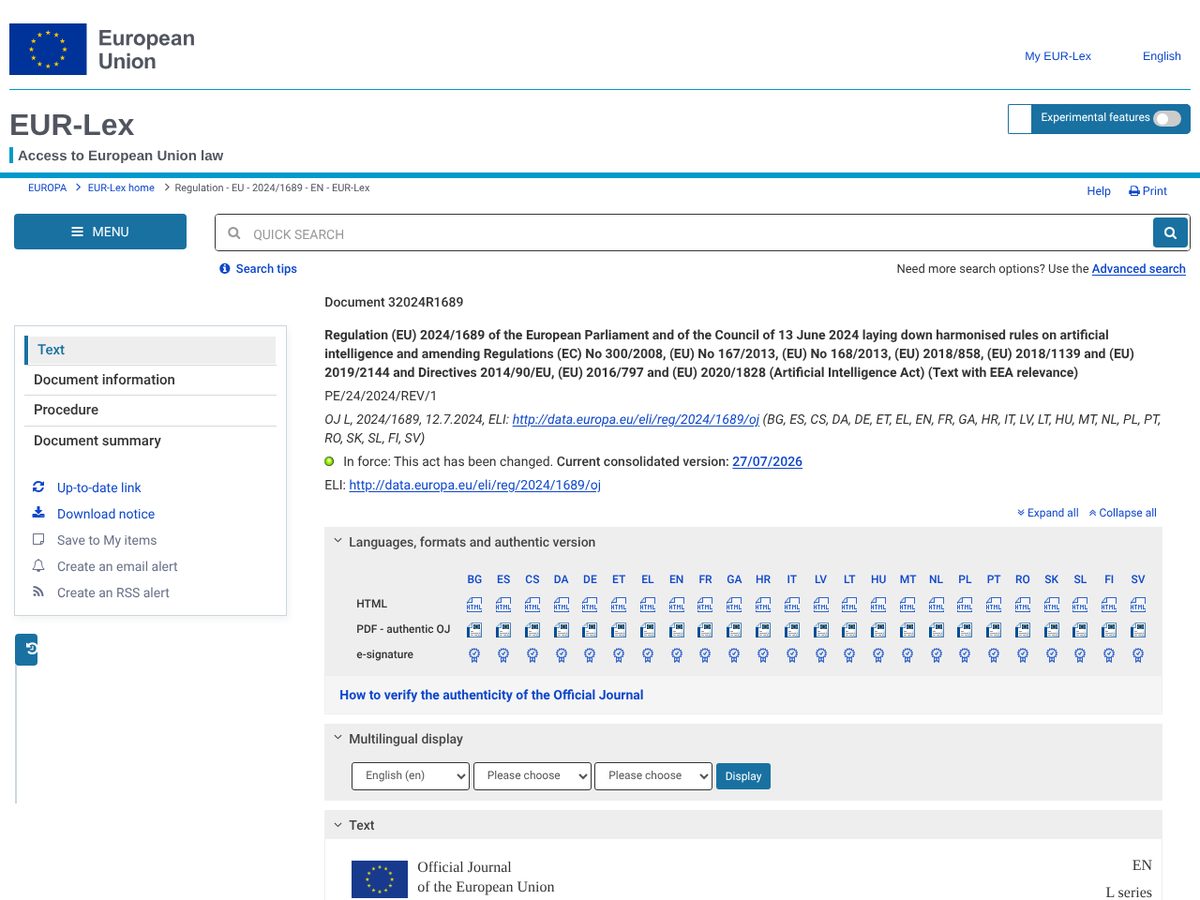The height and width of the screenshot is (900, 1200).
Task: Open authentic OJ PDF in GA
Action: coord(734,630)
